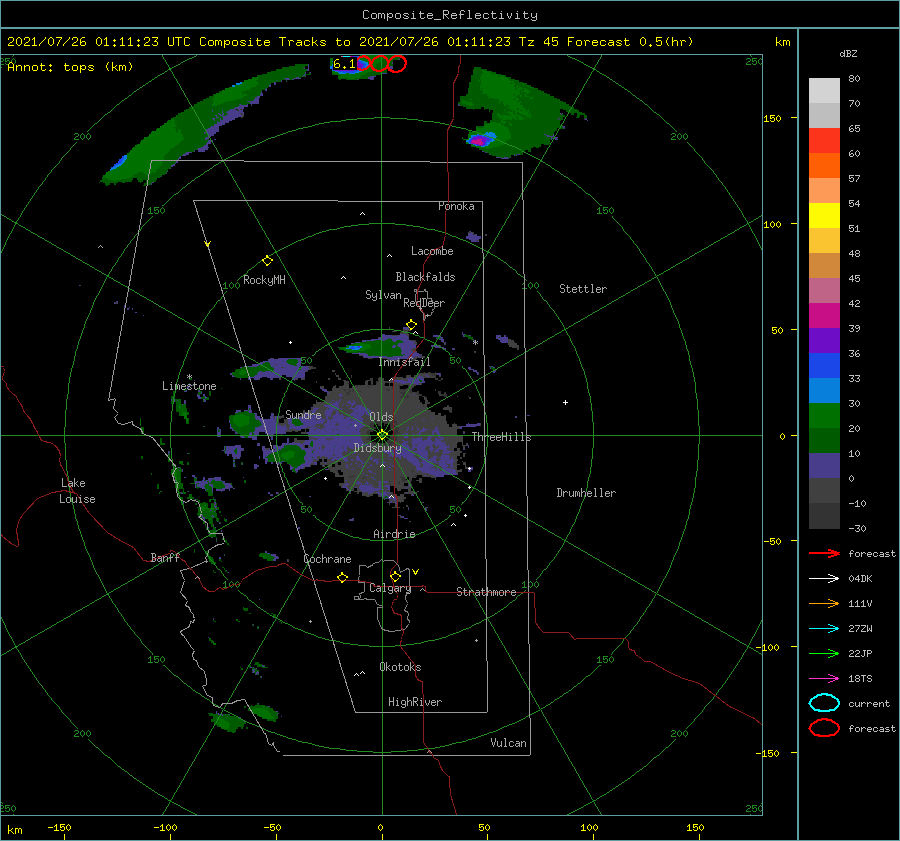The height and width of the screenshot is (841, 900).
Task: Pick the purple 39-36 dBZ swatch
Action: click(824, 340)
